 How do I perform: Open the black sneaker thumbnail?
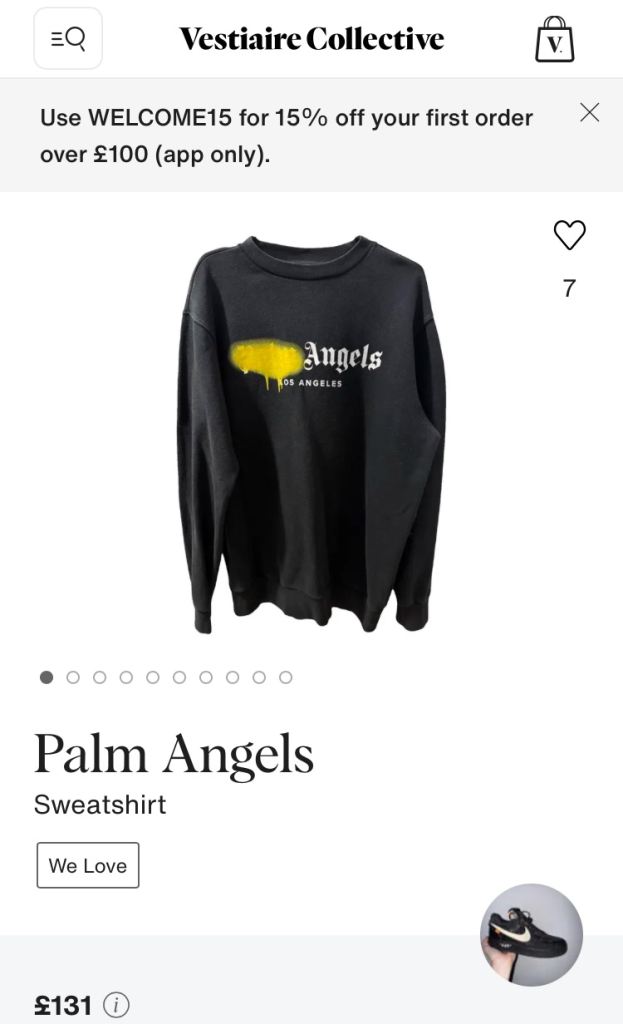[532, 935]
